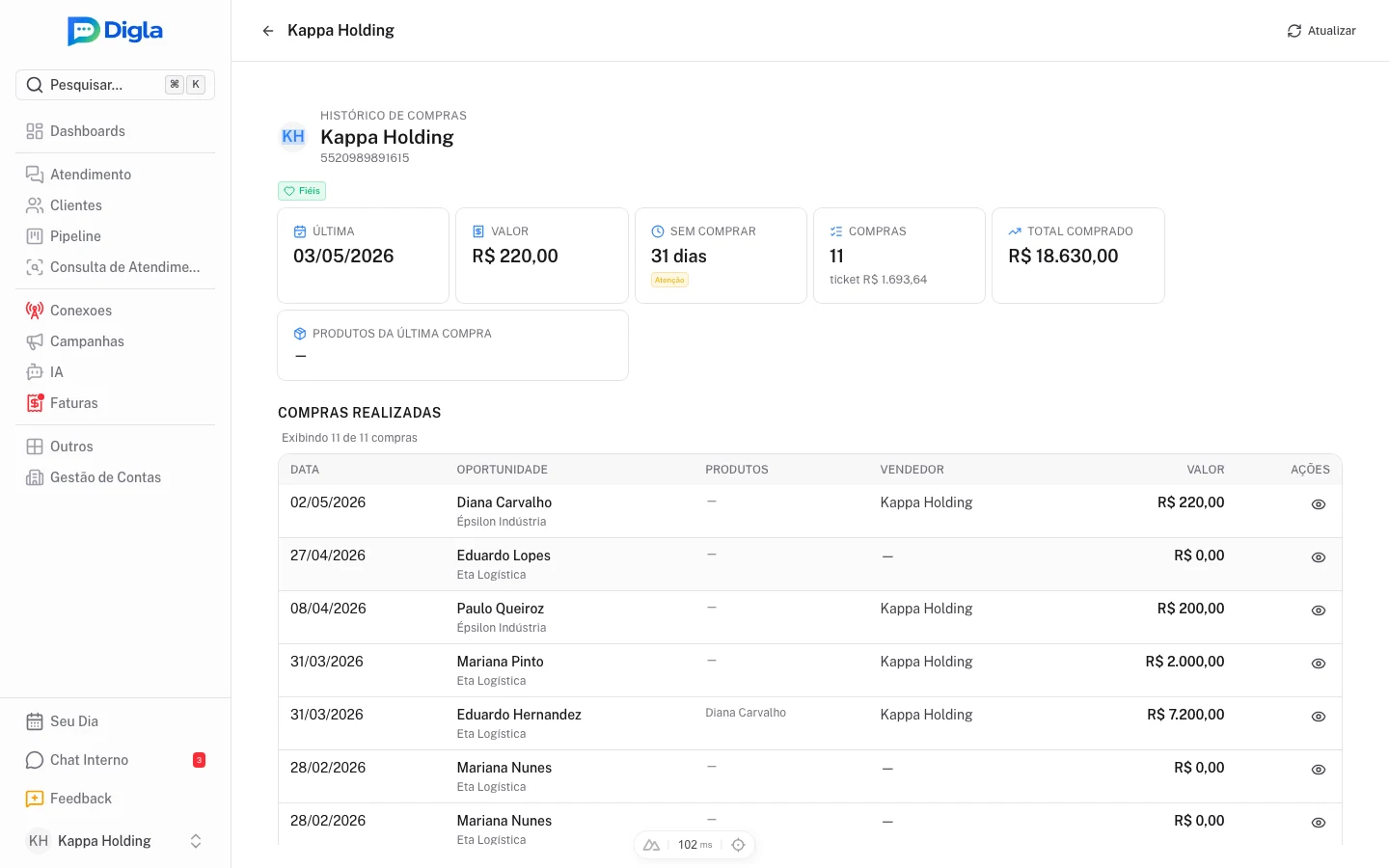Click the red Chat Interno unread badge
Image resolution: width=1389 pixels, height=868 pixels.
pos(199,760)
